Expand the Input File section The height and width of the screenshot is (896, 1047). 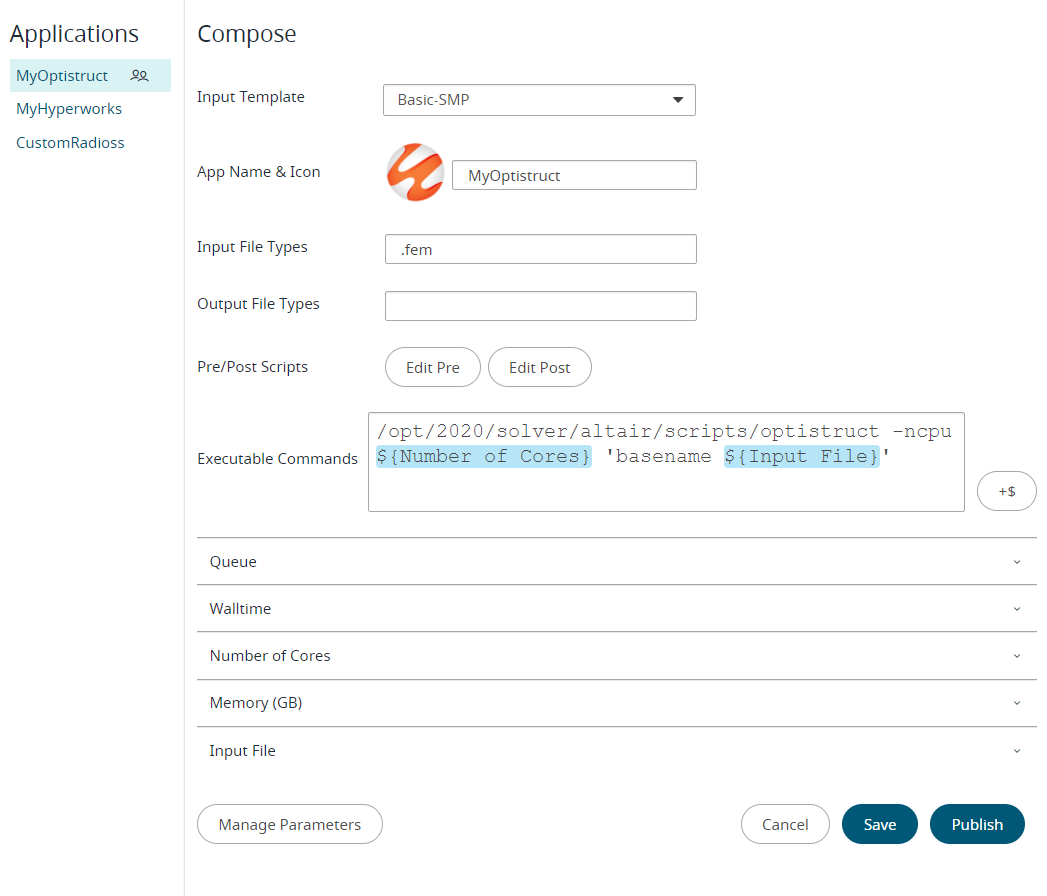point(616,750)
